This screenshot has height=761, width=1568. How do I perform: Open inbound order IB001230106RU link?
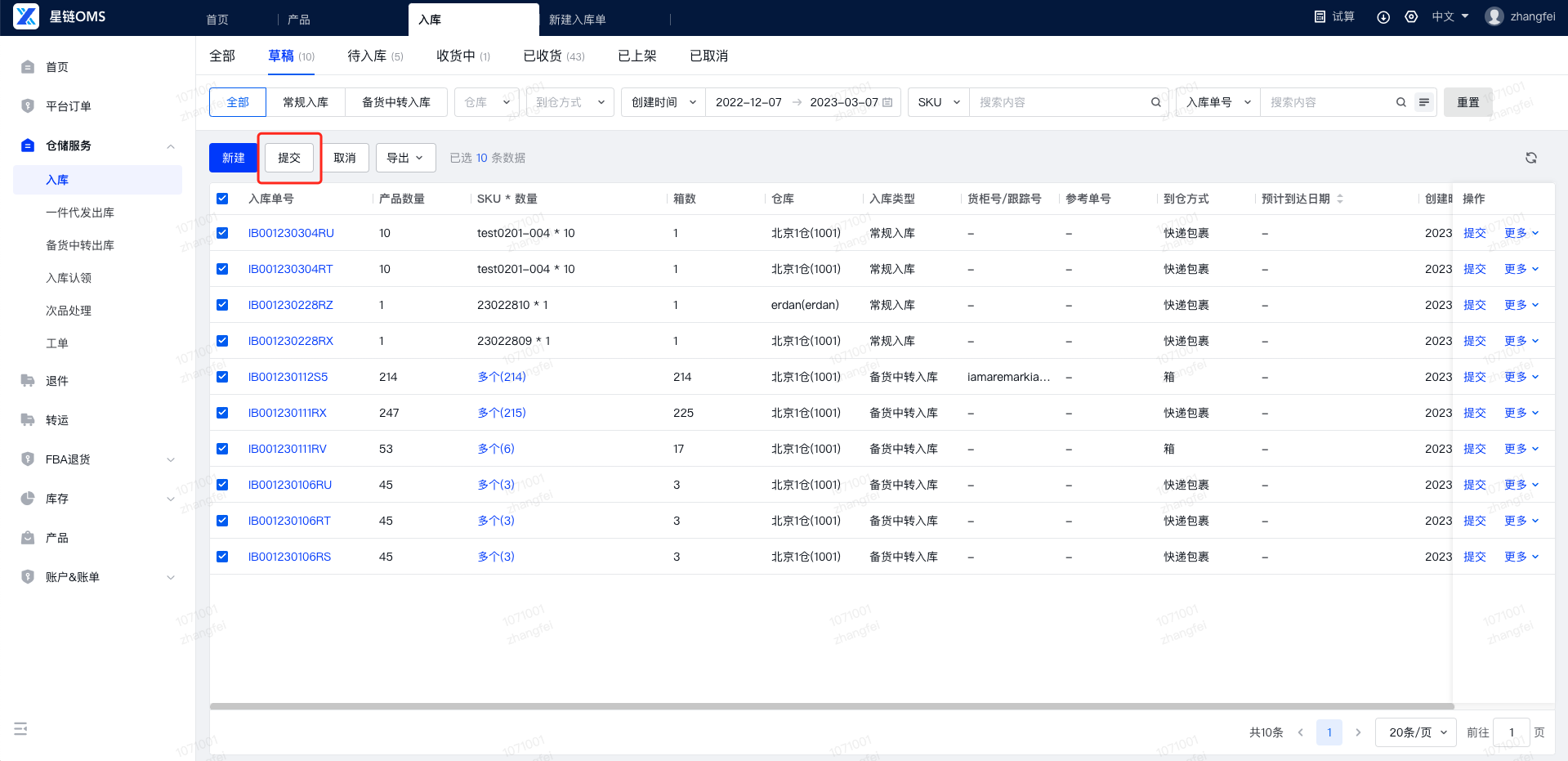click(x=290, y=485)
